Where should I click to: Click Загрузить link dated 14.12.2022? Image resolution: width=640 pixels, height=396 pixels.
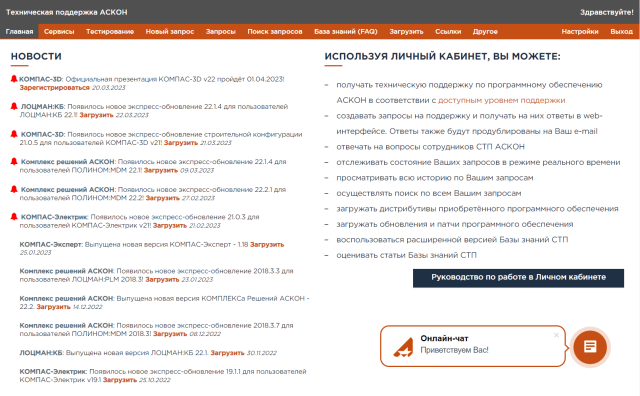tap(53, 307)
